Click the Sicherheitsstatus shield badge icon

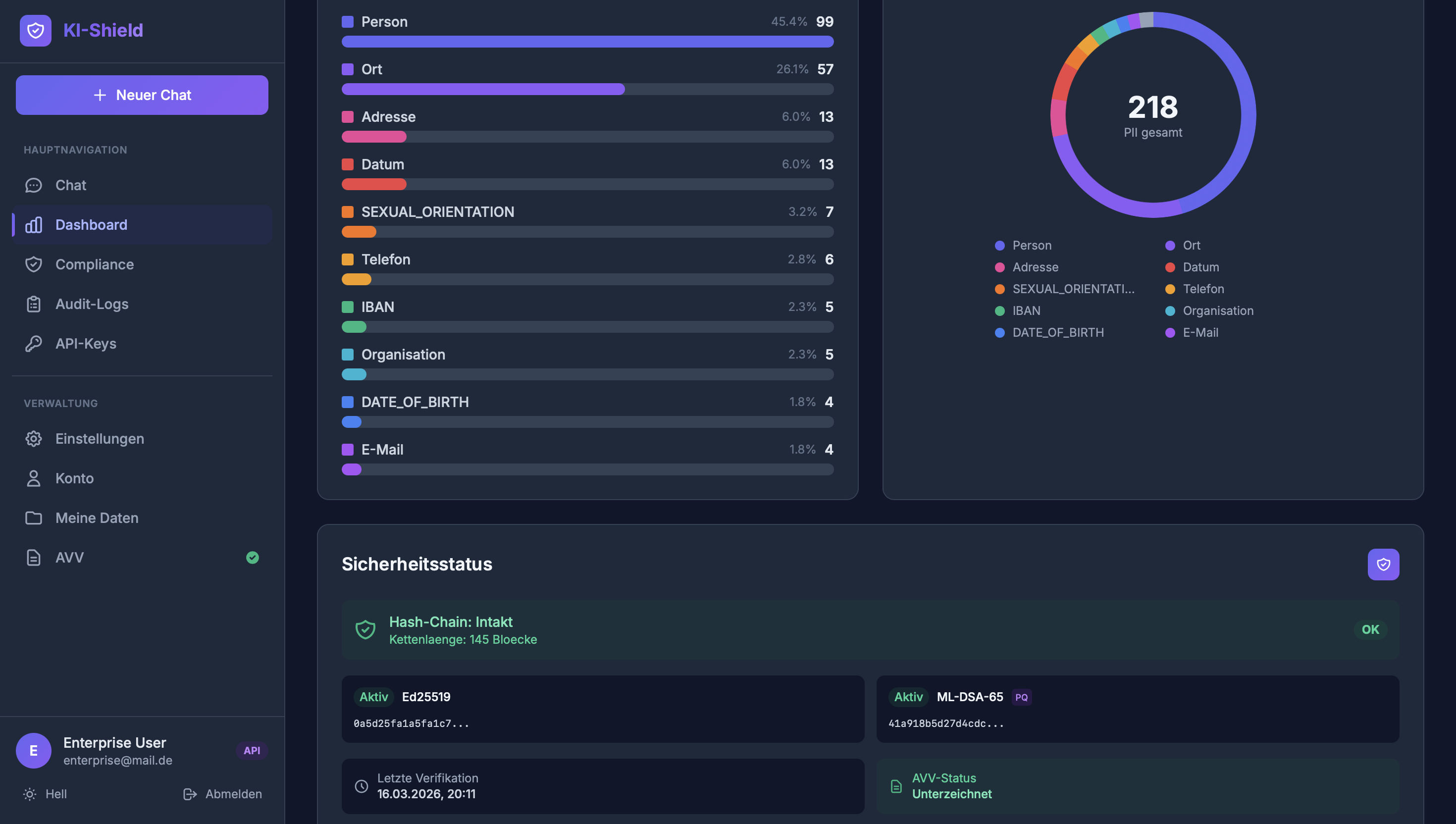[x=1383, y=564]
